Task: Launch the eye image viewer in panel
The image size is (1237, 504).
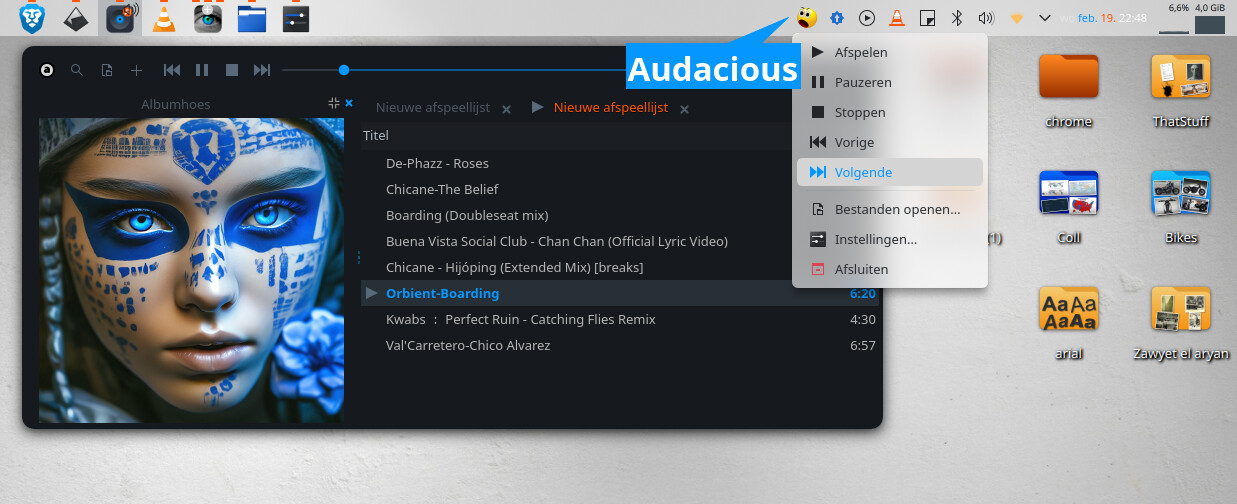Action: coord(208,18)
